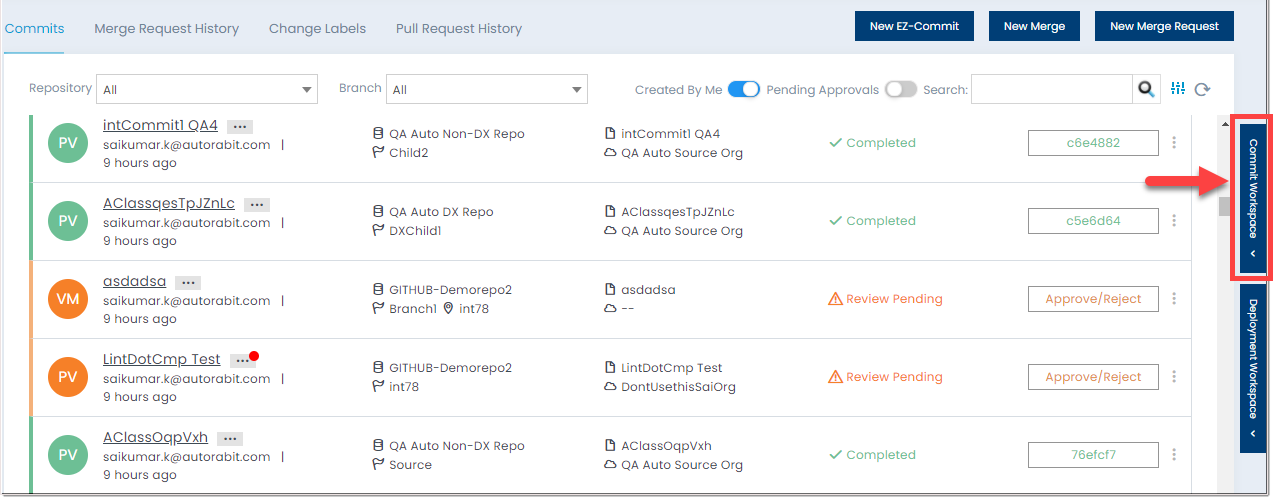Click the ellipsis badge next to asdadsa
1273x500 pixels.
[x=188, y=283]
